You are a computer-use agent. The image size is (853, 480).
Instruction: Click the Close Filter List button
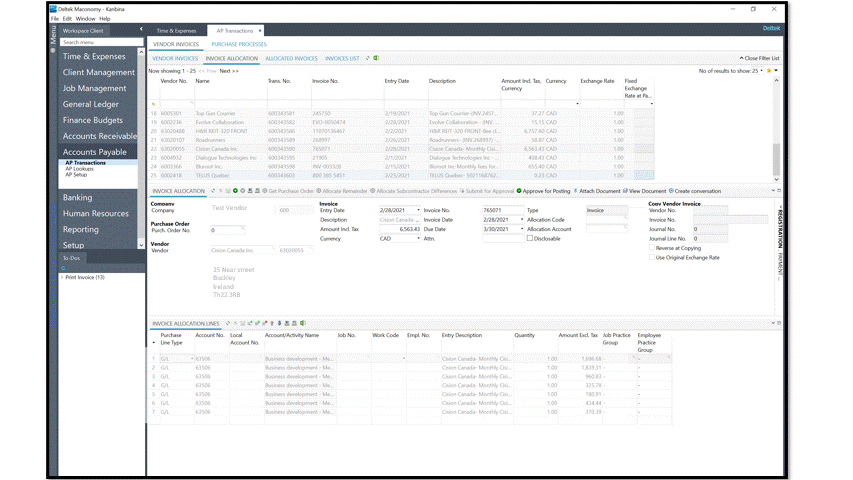pos(759,58)
